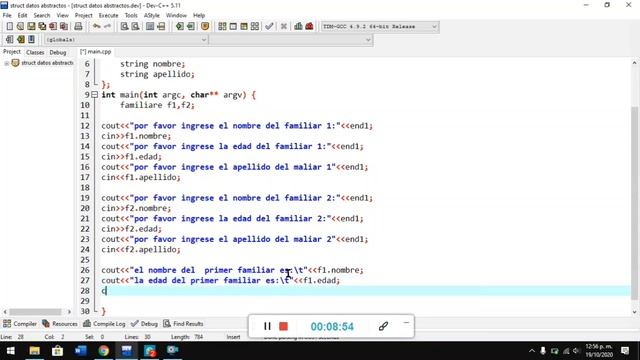This screenshot has height=360, width=640.
Task: Click the New file toolbar icon
Action: point(9,27)
